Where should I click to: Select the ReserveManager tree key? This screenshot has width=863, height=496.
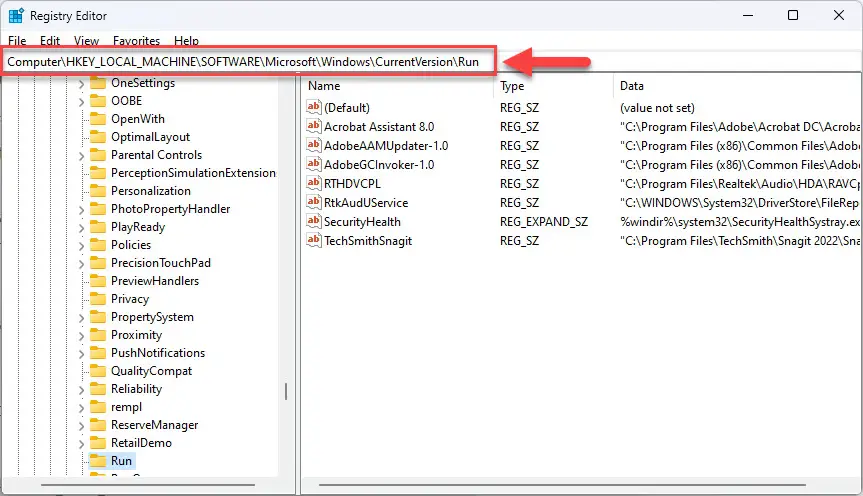(155, 425)
